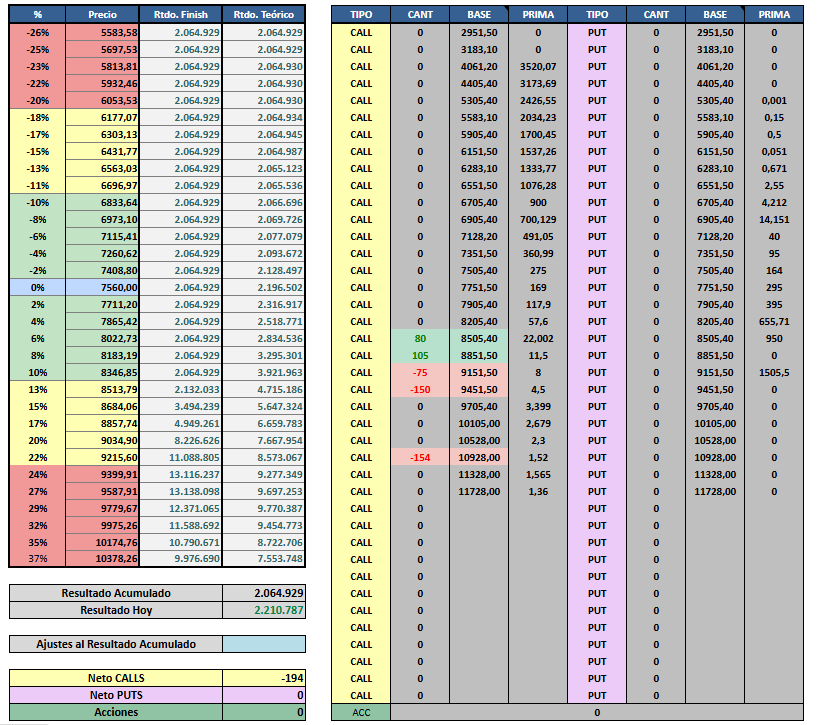Click CALL prima value 1,36
Image resolution: width=817 pixels, height=725 pixels.
coord(538,491)
